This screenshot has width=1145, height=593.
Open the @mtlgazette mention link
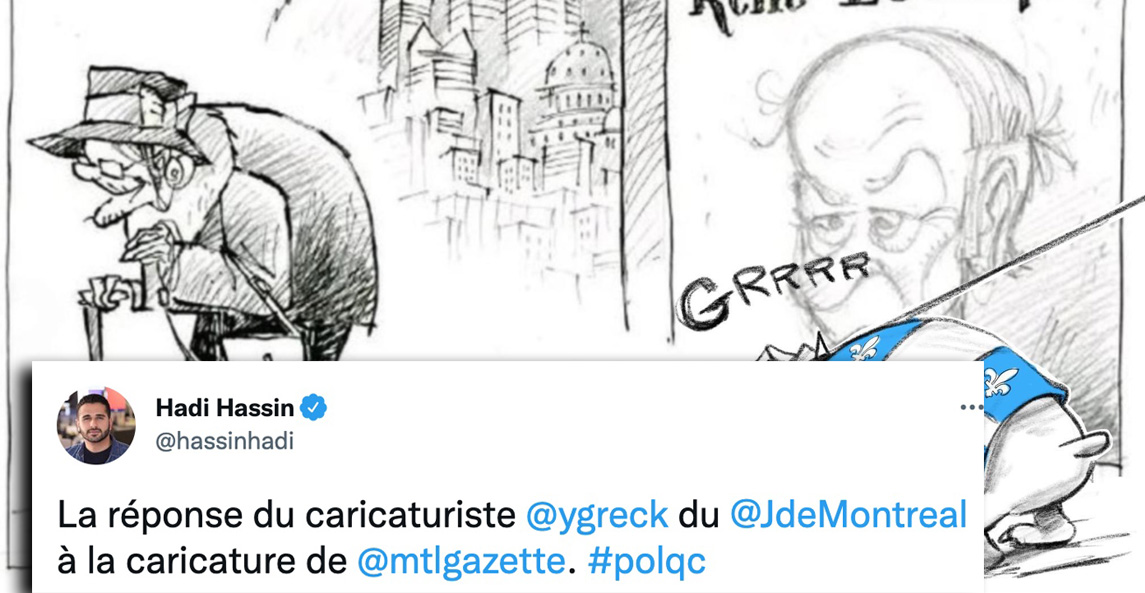462,561
